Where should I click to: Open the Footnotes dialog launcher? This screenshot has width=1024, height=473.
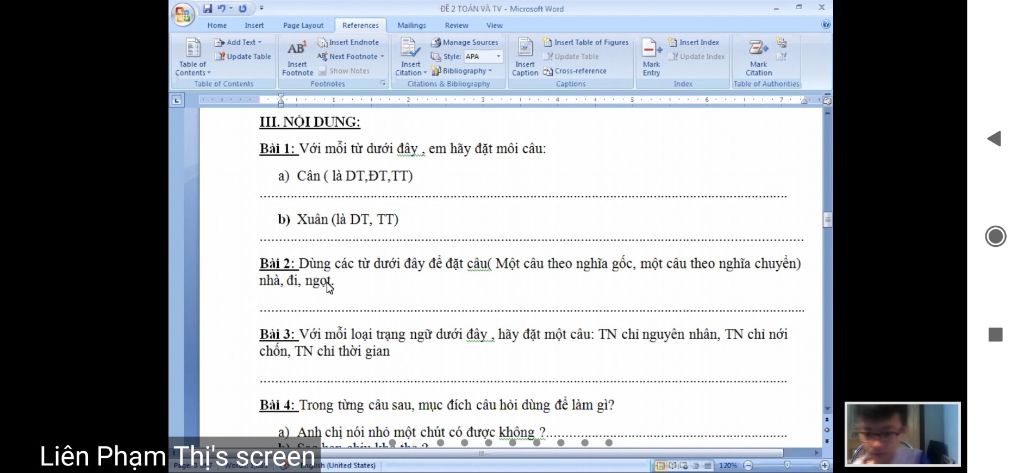[x=383, y=84]
